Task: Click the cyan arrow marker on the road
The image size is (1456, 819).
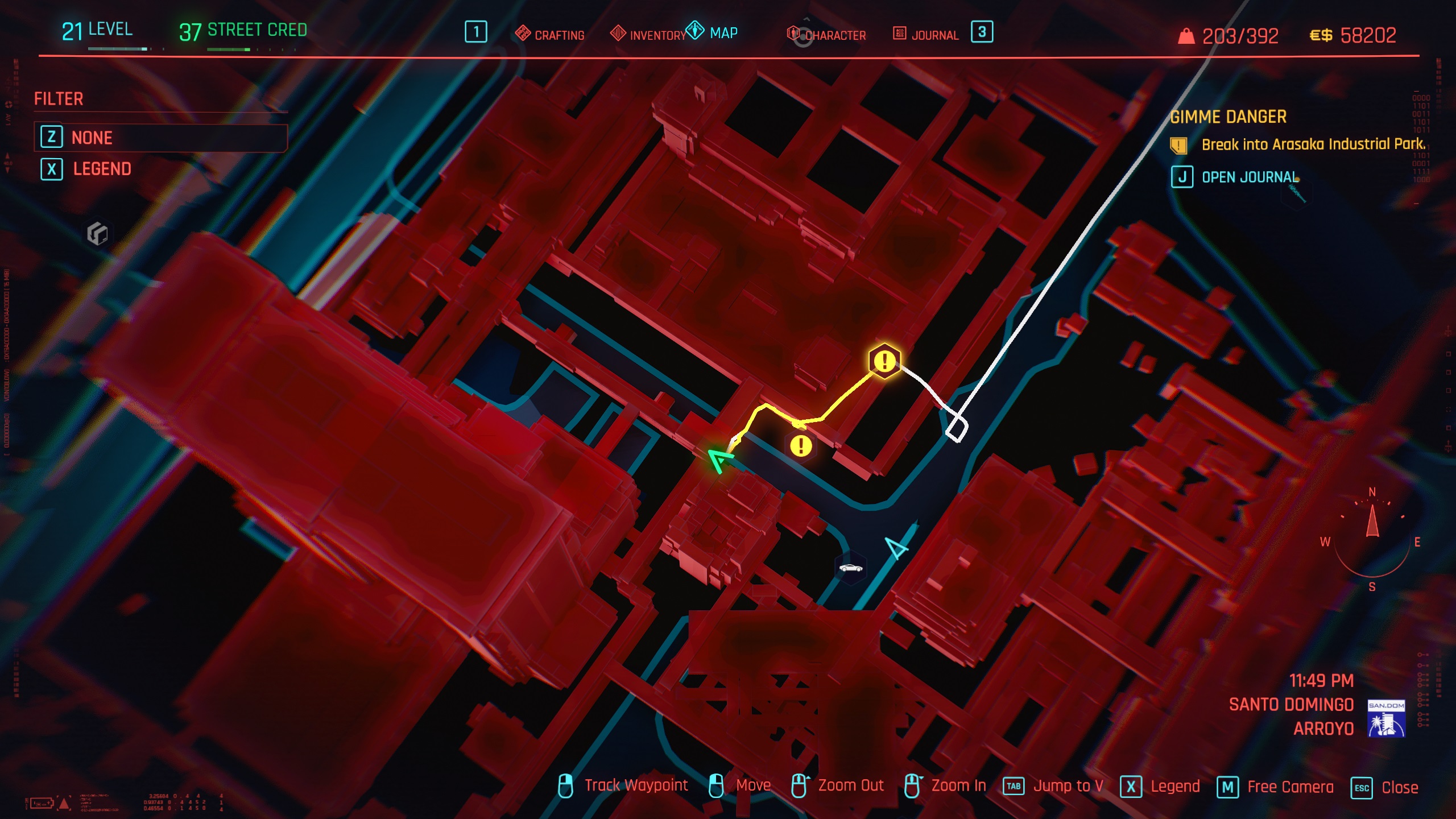Action: pos(897,547)
